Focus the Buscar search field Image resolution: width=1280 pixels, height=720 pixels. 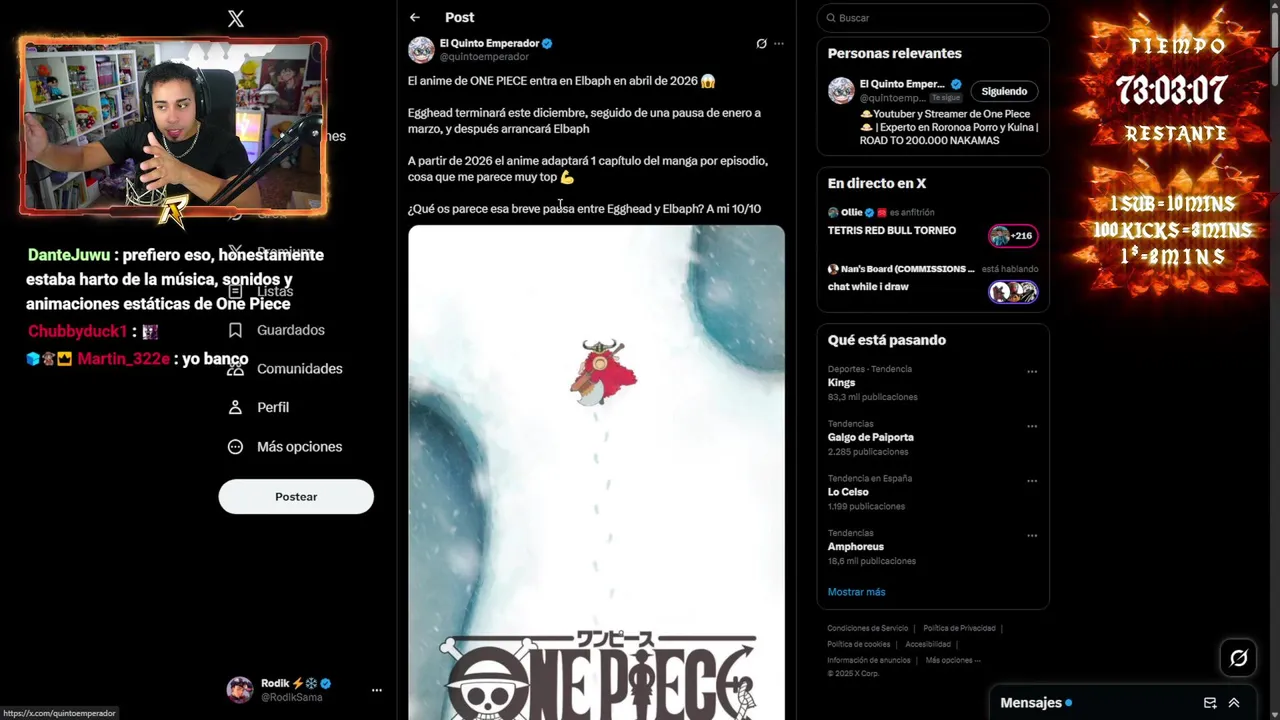click(x=933, y=18)
